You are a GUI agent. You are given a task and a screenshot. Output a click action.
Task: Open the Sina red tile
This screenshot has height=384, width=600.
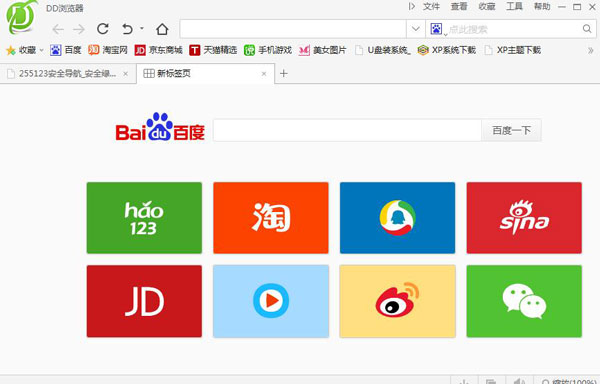click(x=524, y=218)
